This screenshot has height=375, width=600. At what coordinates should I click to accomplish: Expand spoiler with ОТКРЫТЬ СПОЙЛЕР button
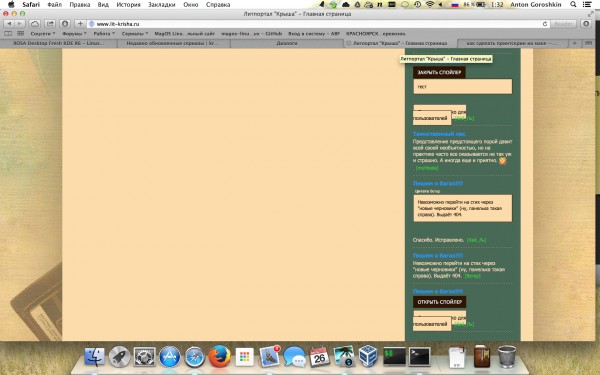439,302
